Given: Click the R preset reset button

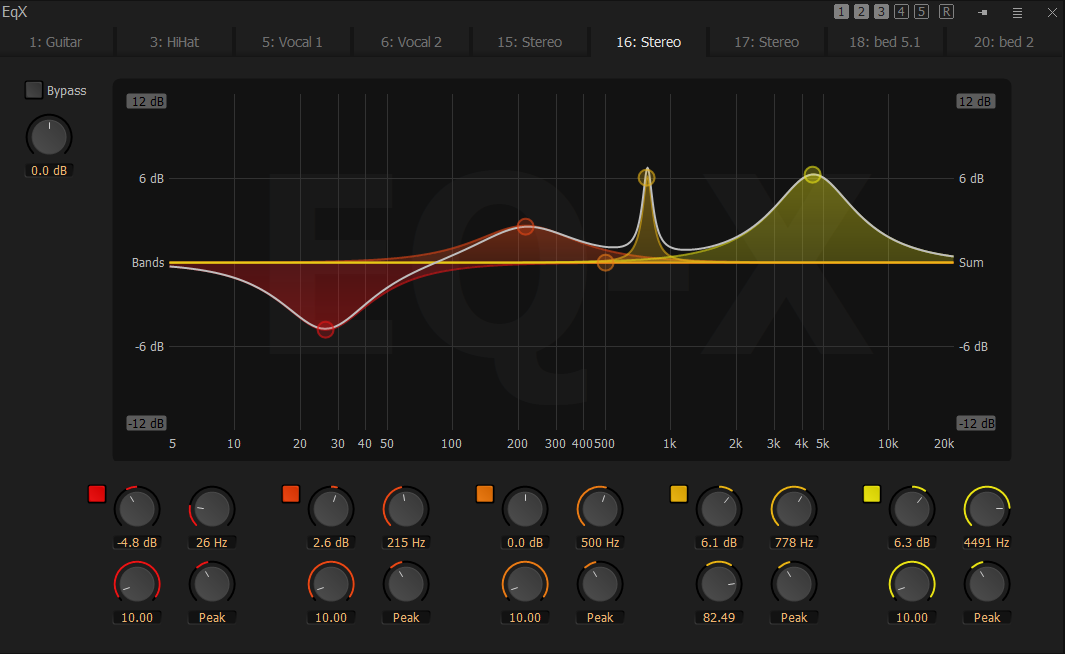Looking at the screenshot, I should (x=945, y=11).
